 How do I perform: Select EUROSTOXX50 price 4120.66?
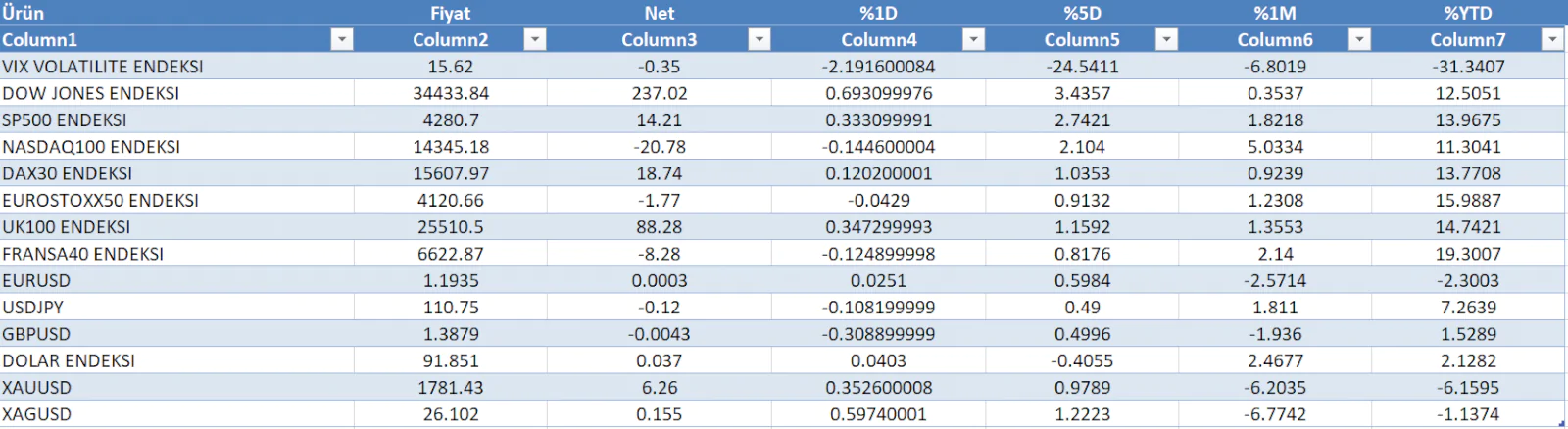click(x=451, y=200)
